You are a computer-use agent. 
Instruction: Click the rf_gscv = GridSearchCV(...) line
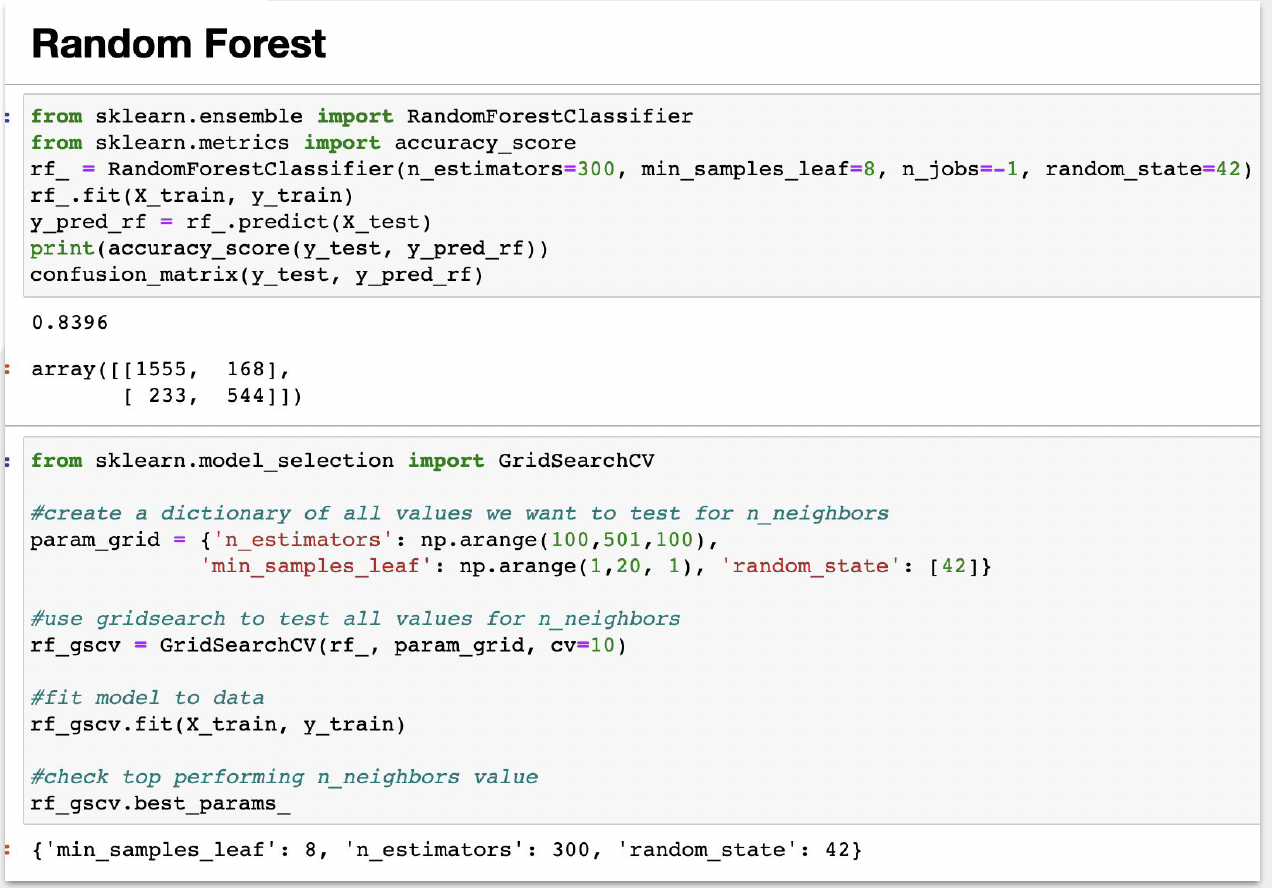point(329,645)
